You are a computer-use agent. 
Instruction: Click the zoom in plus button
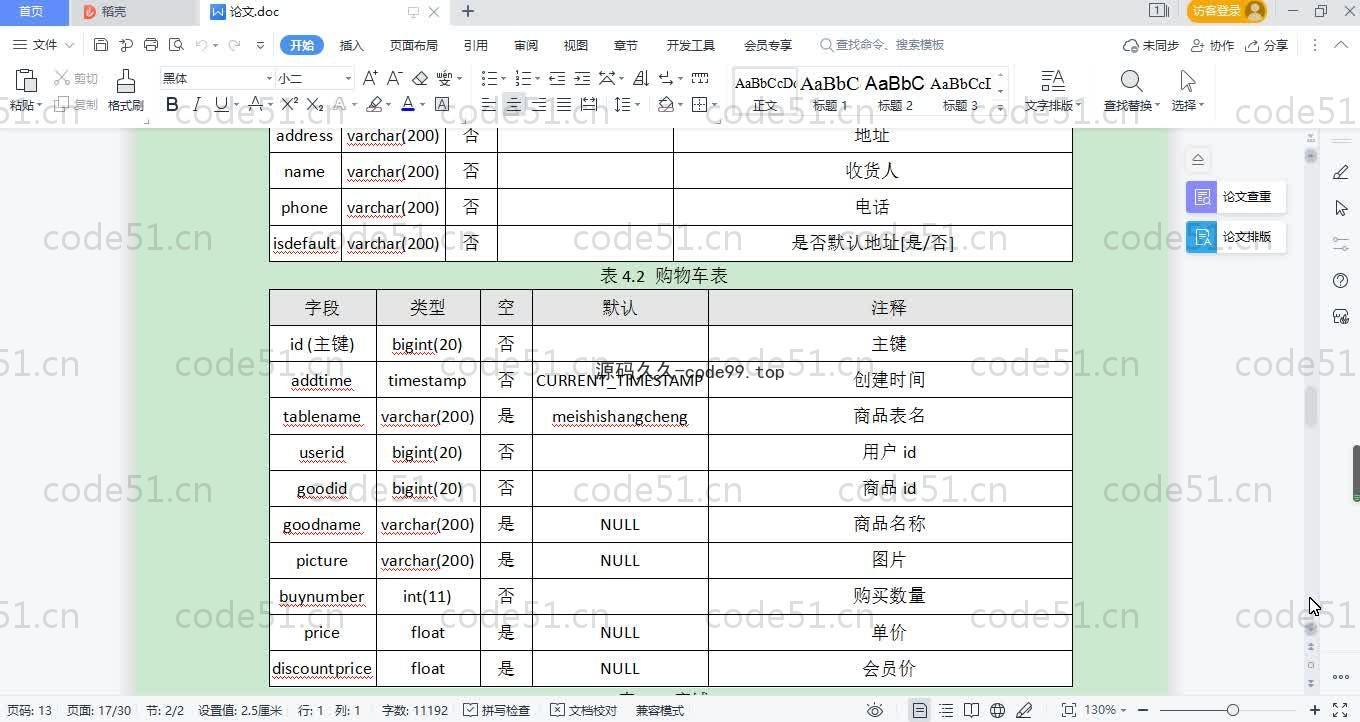pos(1315,710)
